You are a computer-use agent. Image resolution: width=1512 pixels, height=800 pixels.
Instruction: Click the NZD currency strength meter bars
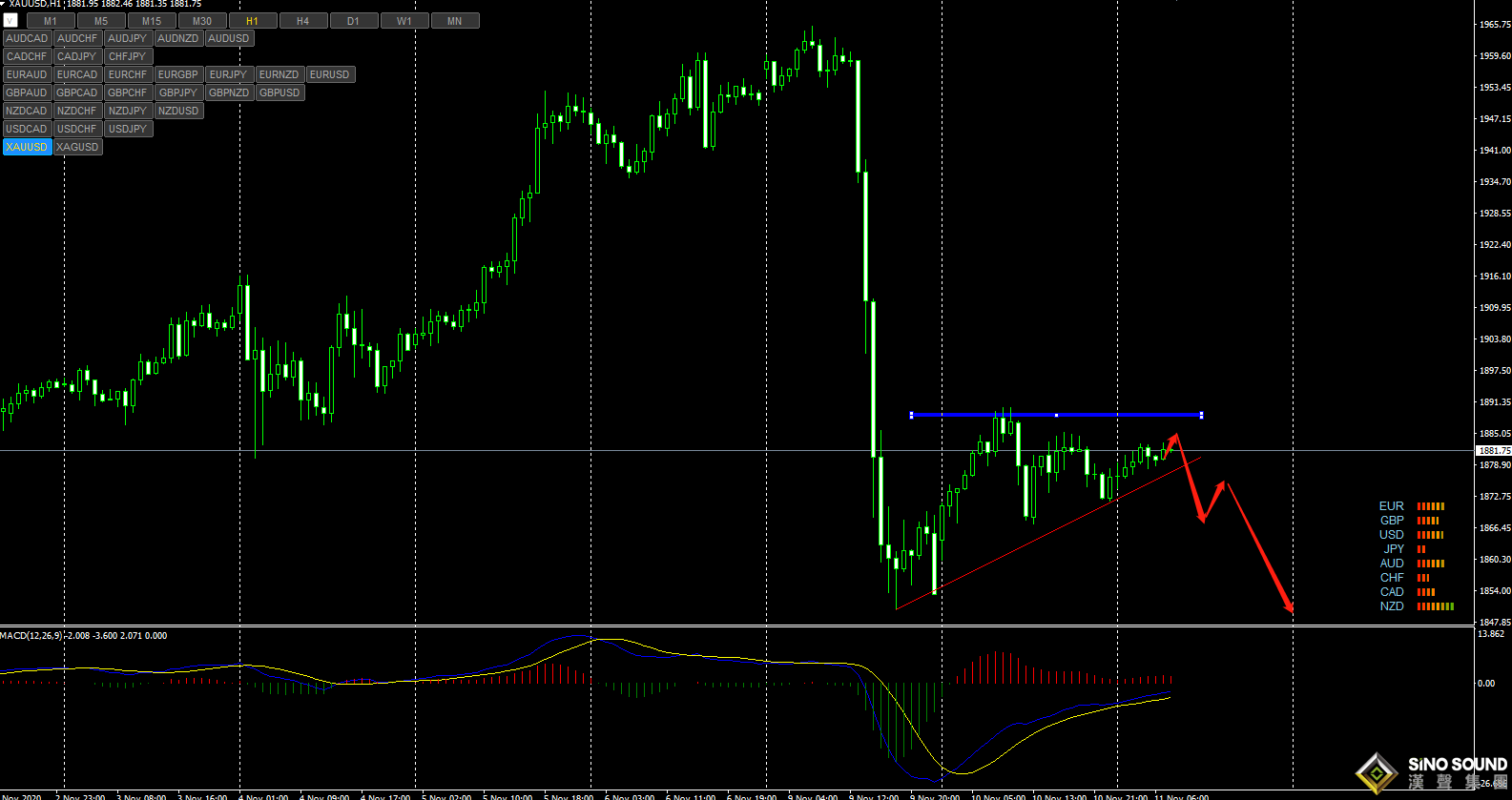point(1435,606)
